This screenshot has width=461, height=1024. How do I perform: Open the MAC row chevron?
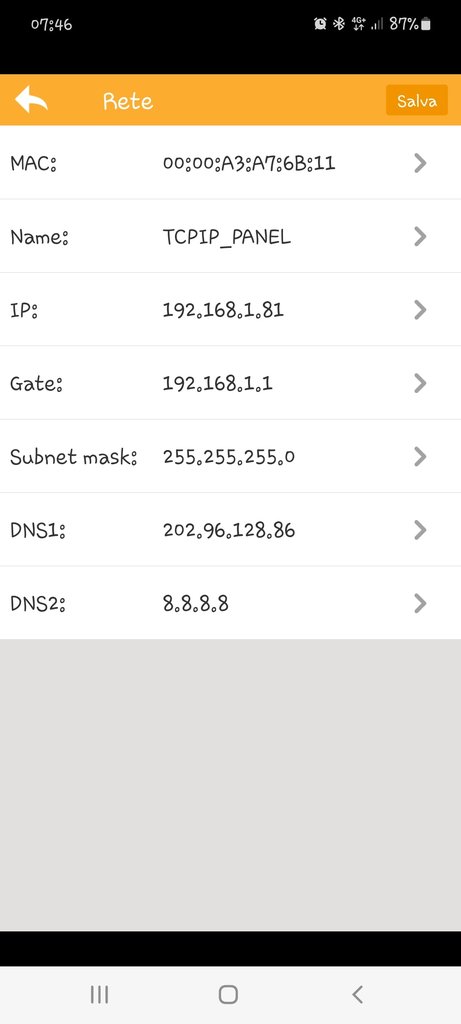coord(421,163)
